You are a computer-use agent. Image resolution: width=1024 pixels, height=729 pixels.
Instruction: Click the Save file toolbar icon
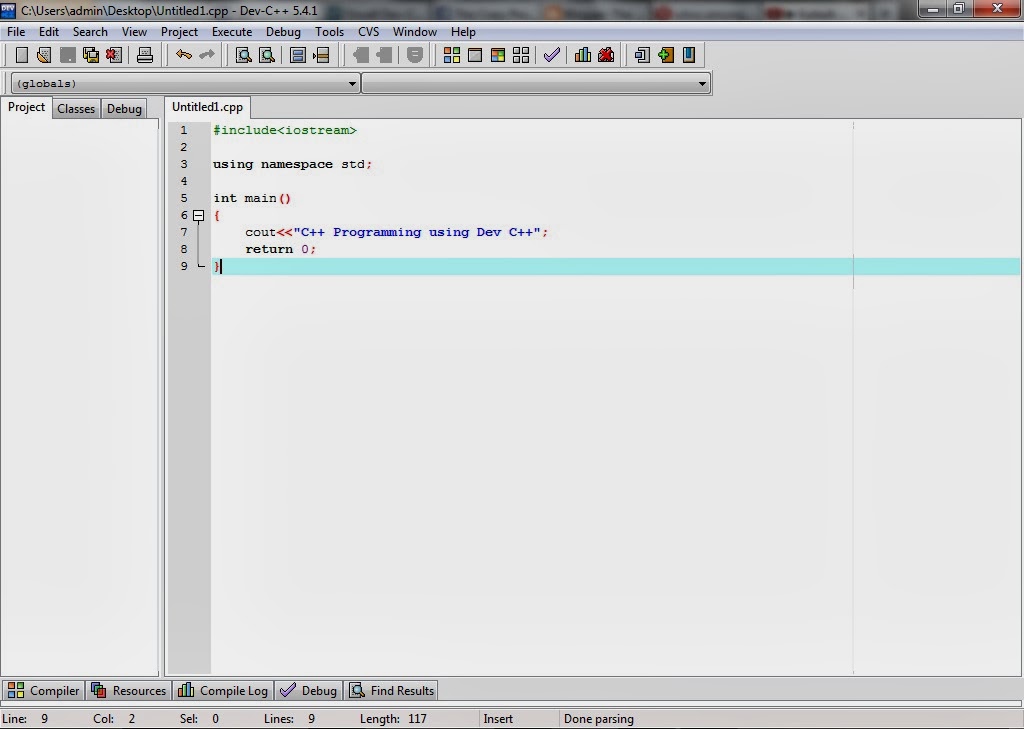68,56
